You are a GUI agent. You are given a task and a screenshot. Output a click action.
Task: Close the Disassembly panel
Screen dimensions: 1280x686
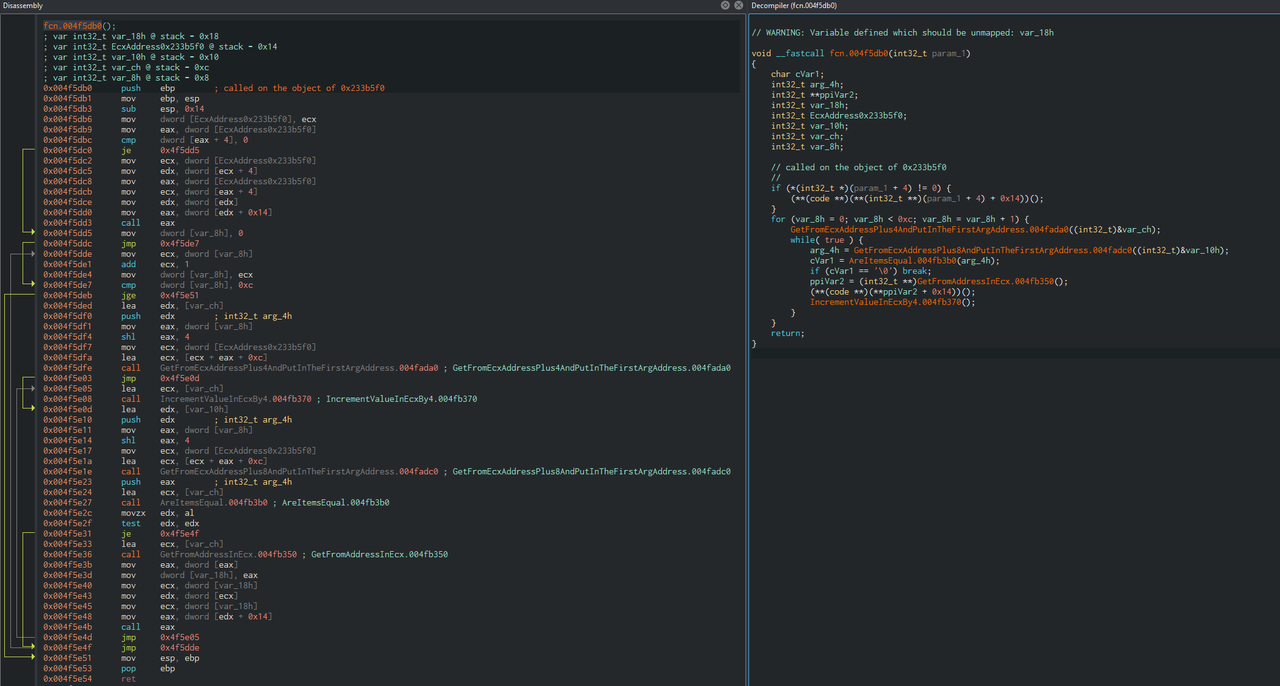pos(738,6)
